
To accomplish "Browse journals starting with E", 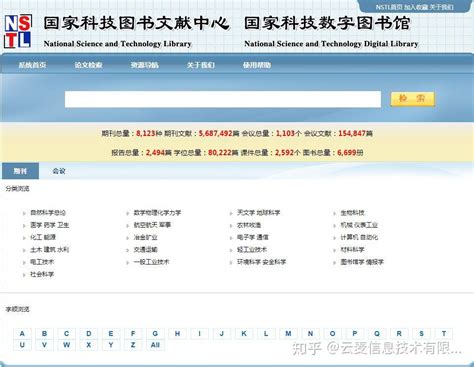I will point(111,334).
